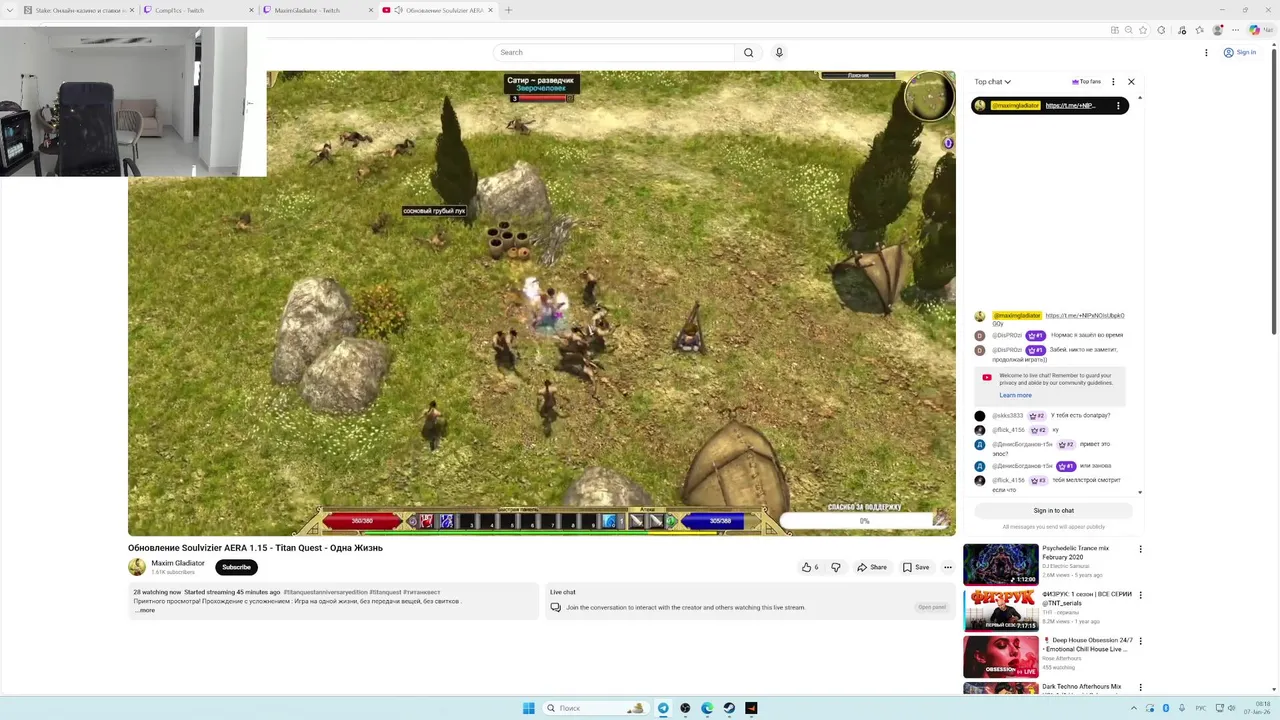This screenshot has width=1280, height=720.
Task: Open options menu for Deep House Obsession
Action: coord(1140,641)
